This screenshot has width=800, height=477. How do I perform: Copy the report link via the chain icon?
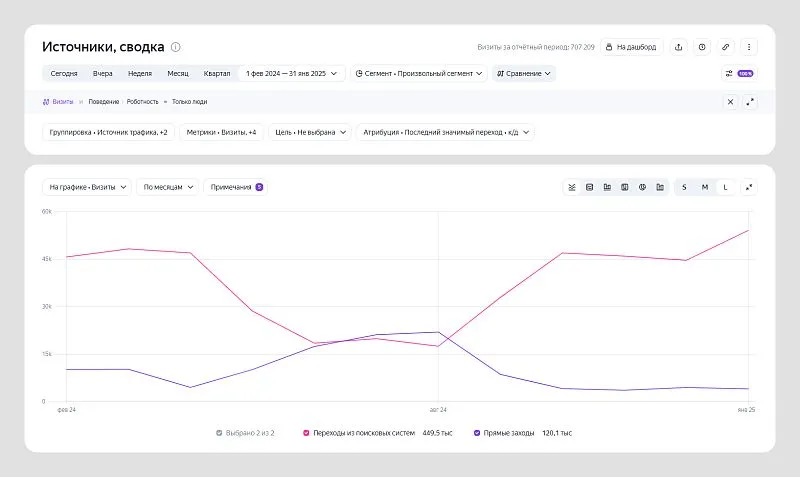pos(726,47)
